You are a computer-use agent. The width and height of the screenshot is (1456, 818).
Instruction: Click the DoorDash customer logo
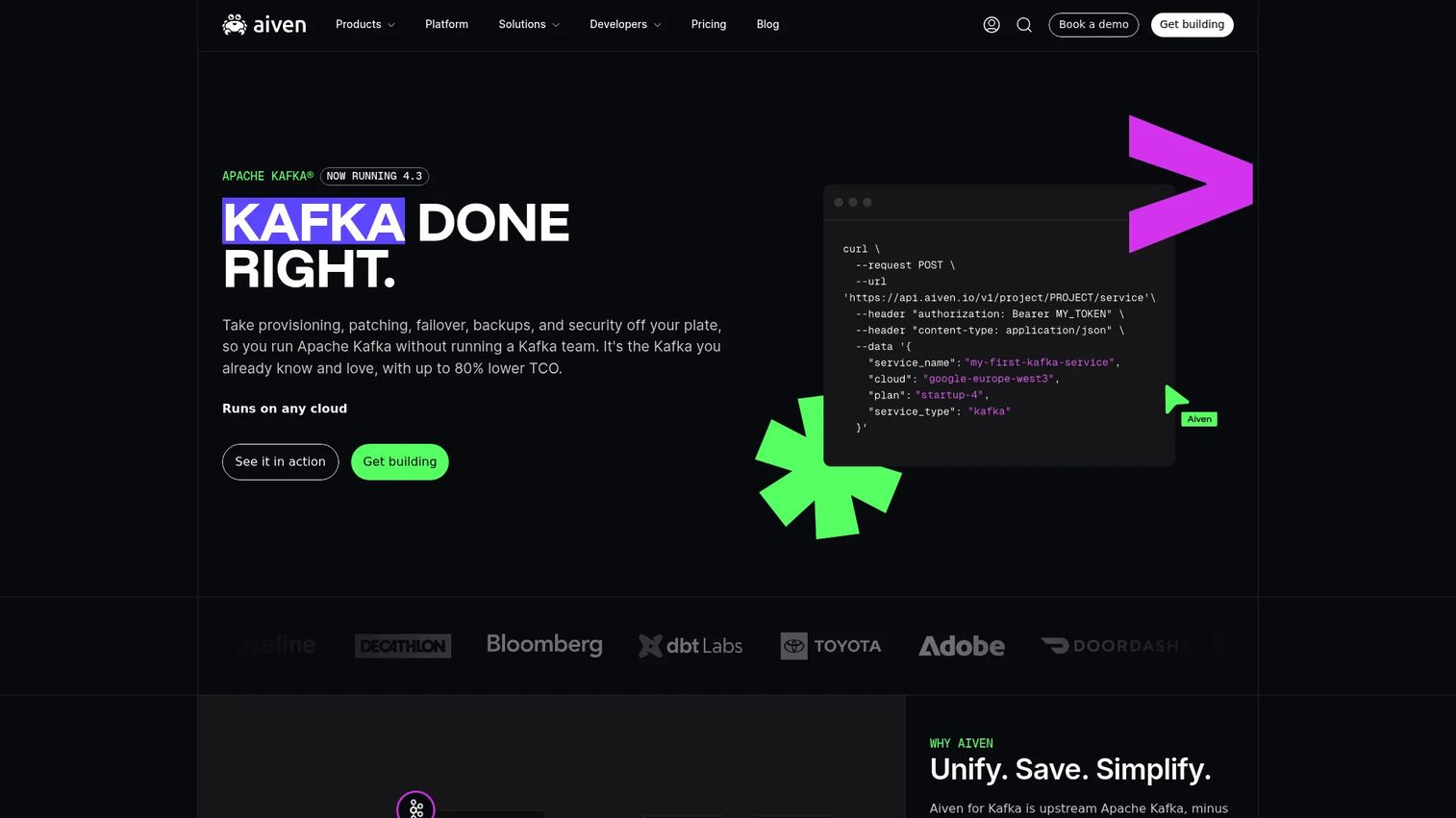coord(1111,646)
